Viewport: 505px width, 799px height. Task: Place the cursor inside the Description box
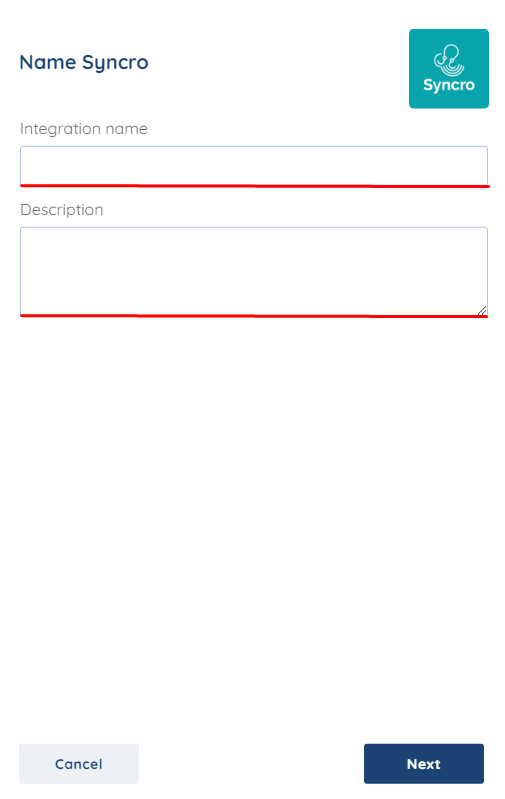[254, 271]
